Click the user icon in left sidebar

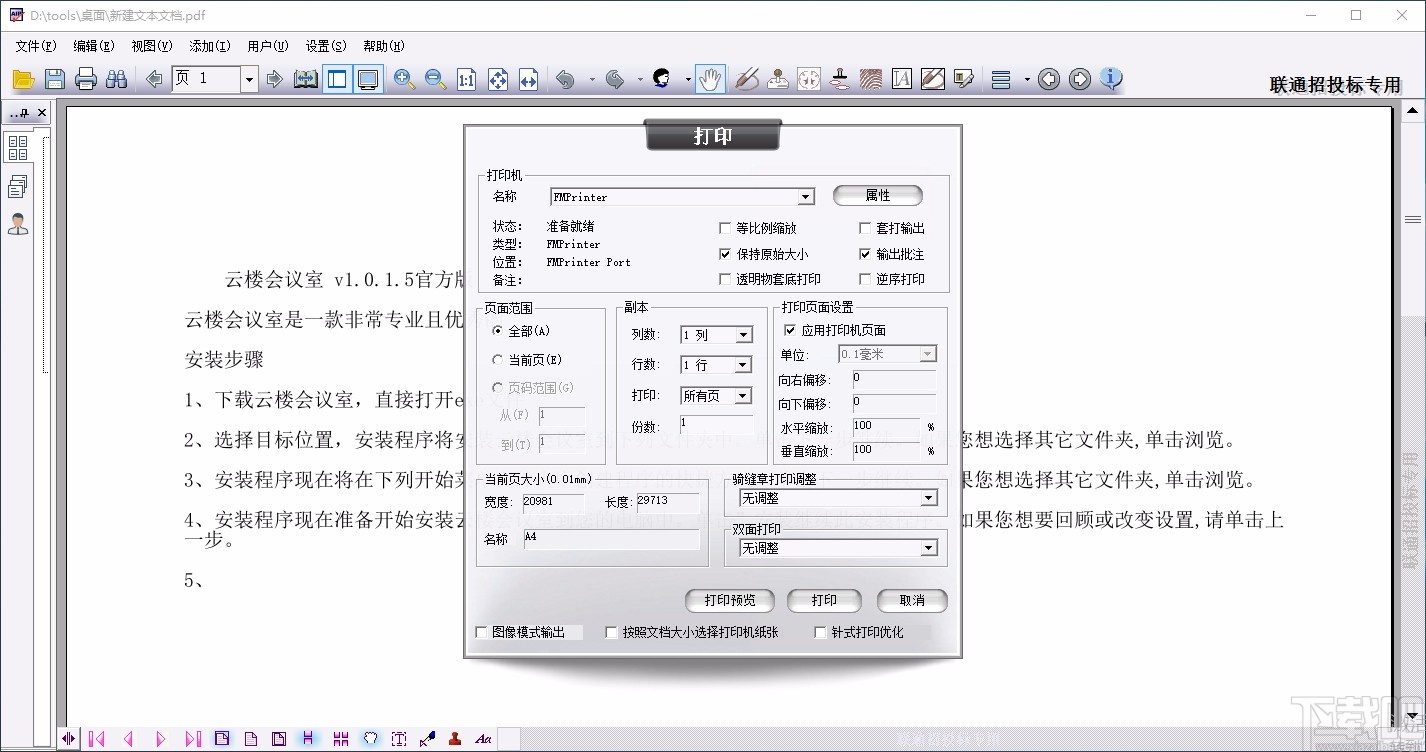point(18,224)
